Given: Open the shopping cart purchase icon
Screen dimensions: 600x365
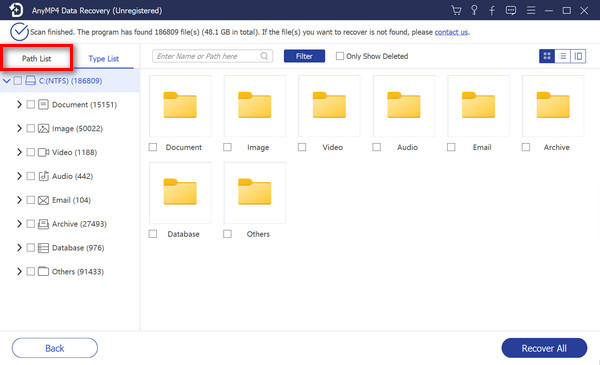Looking at the screenshot, I should [456, 10].
